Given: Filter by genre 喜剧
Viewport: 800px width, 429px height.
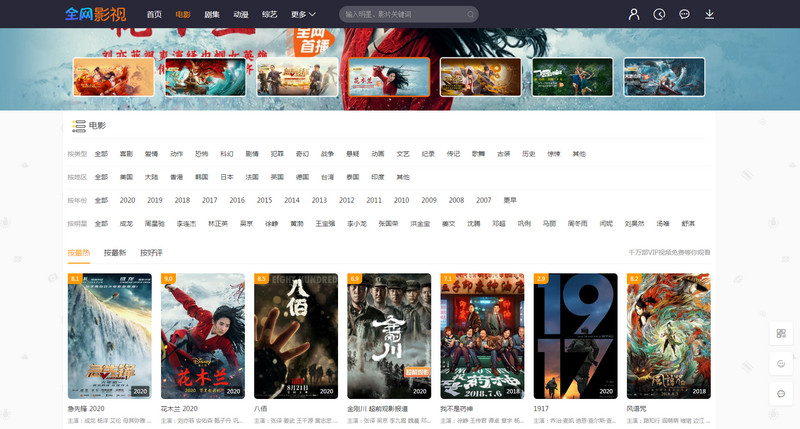Looking at the screenshot, I should pyautogui.click(x=126, y=154).
